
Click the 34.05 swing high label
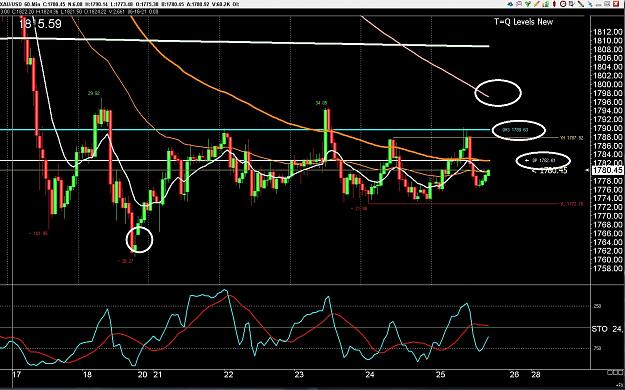pyautogui.click(x=321, y=103)
